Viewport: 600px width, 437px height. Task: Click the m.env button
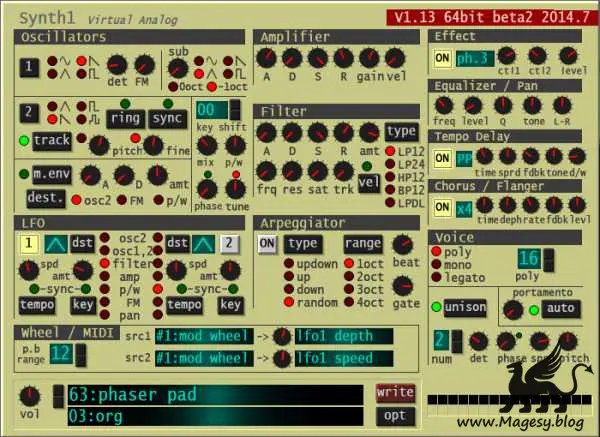(x=52, y=174)
